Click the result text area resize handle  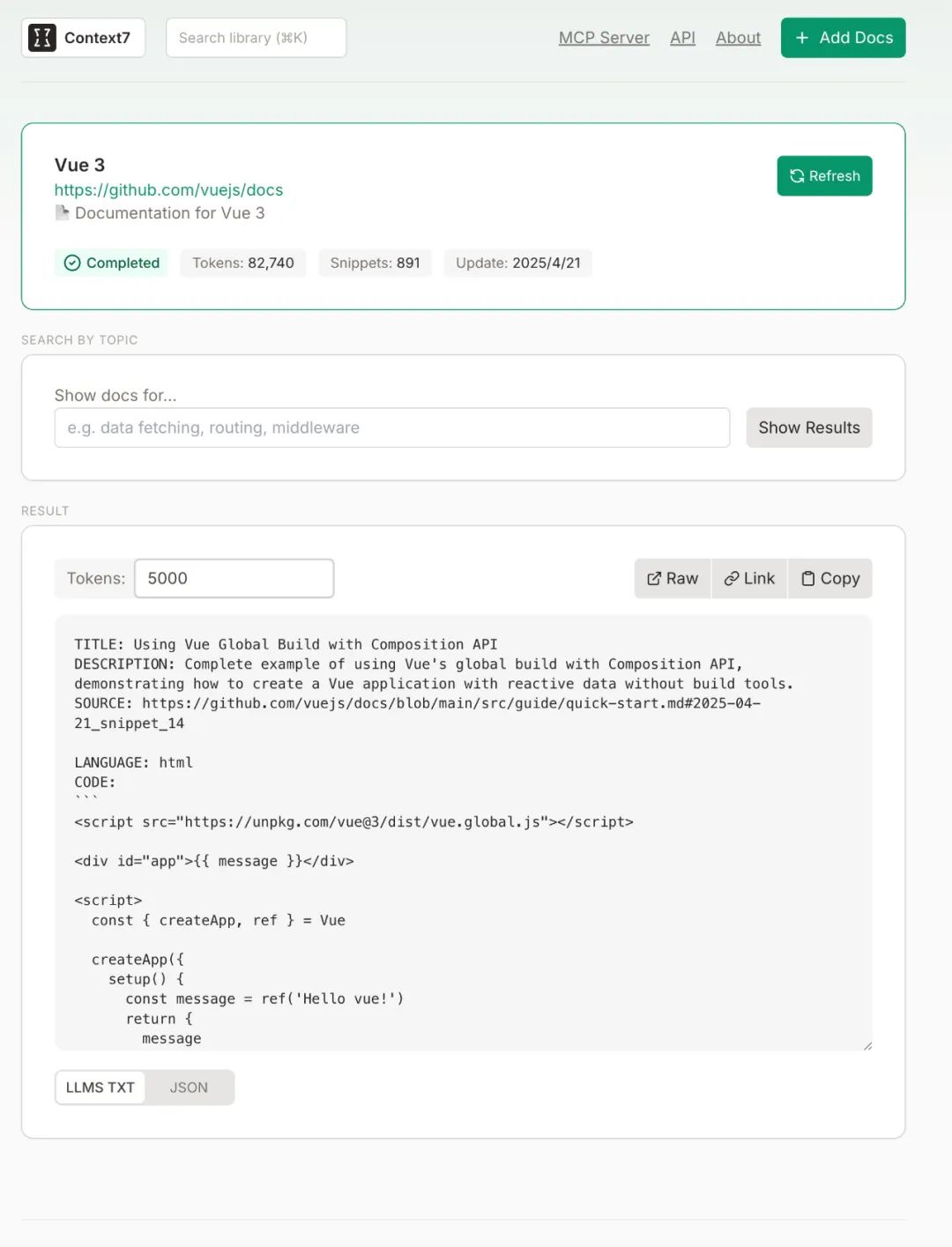pyautogui.click(x=867, y=1046)
